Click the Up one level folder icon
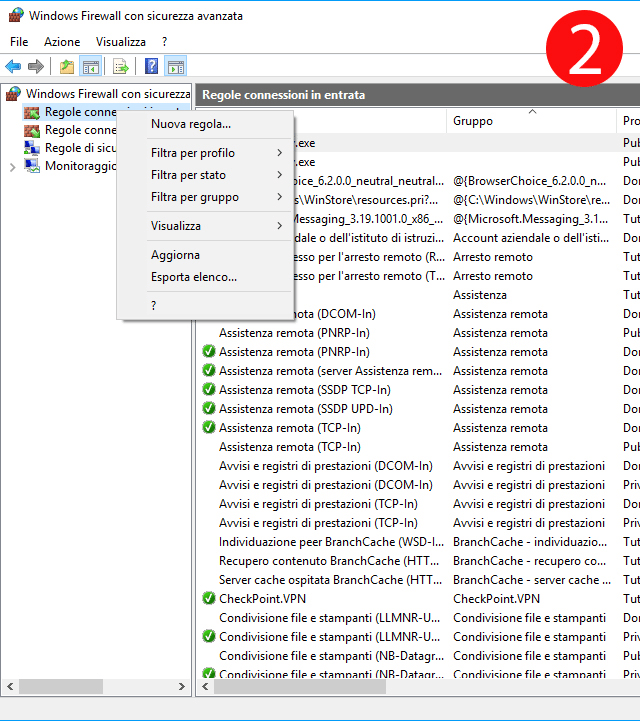The height and width of the screenshot is (721, 640). coord(66,67)
